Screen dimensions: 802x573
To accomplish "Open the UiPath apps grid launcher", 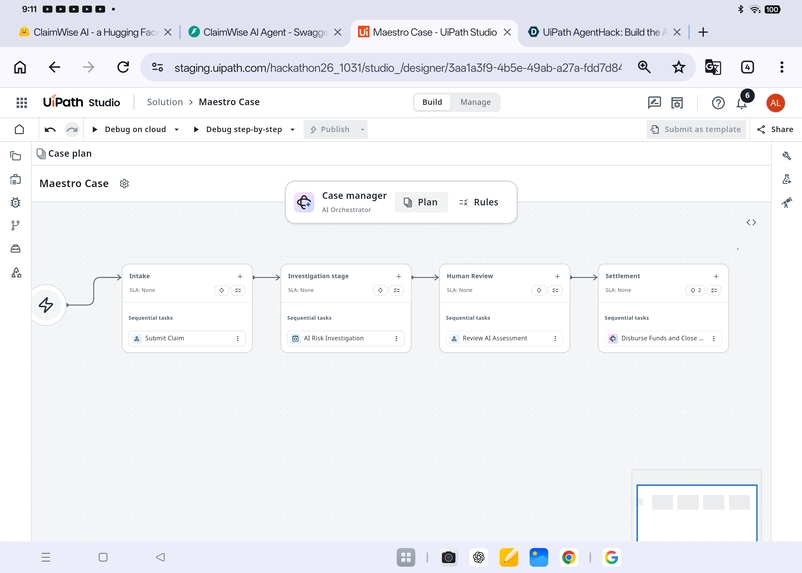I will coord(21,102).
